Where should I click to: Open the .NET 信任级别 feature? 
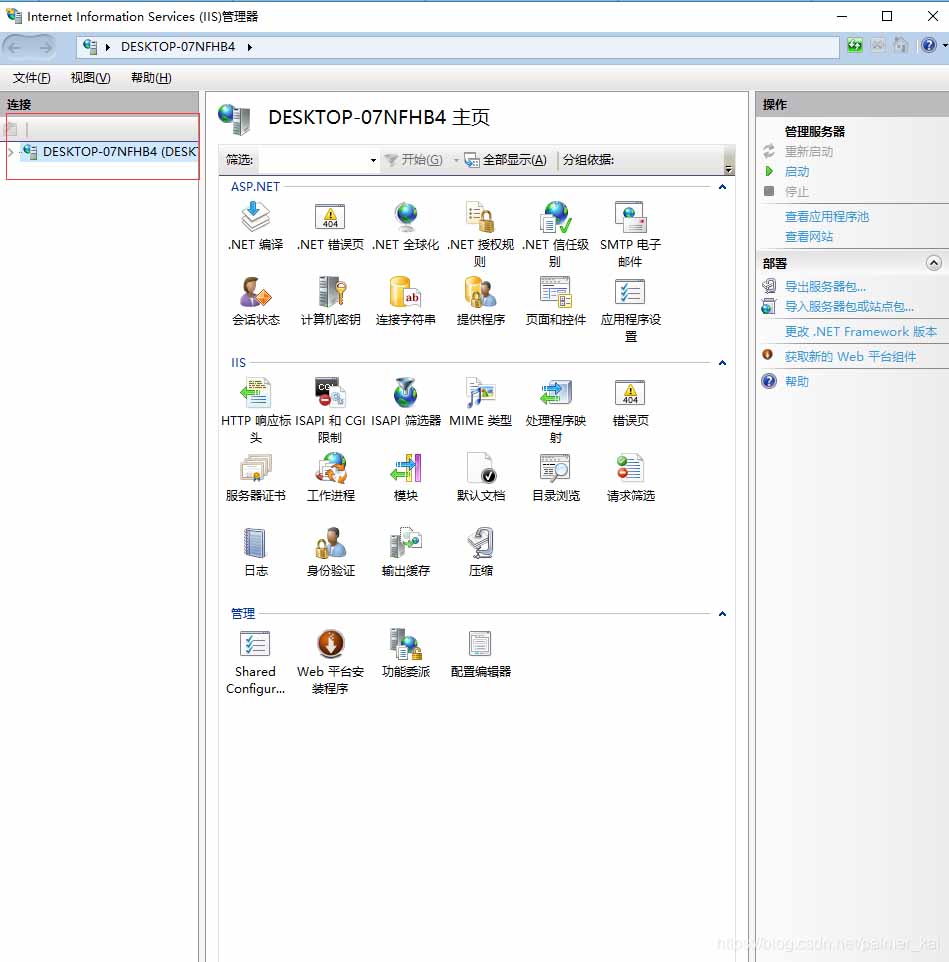coord(556,234)
